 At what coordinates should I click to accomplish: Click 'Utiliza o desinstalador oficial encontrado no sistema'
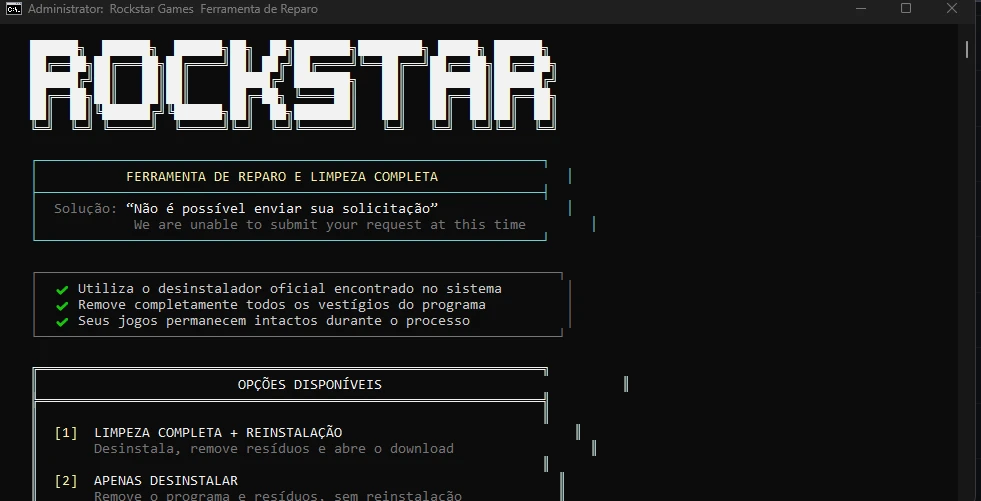pos(290,289)
